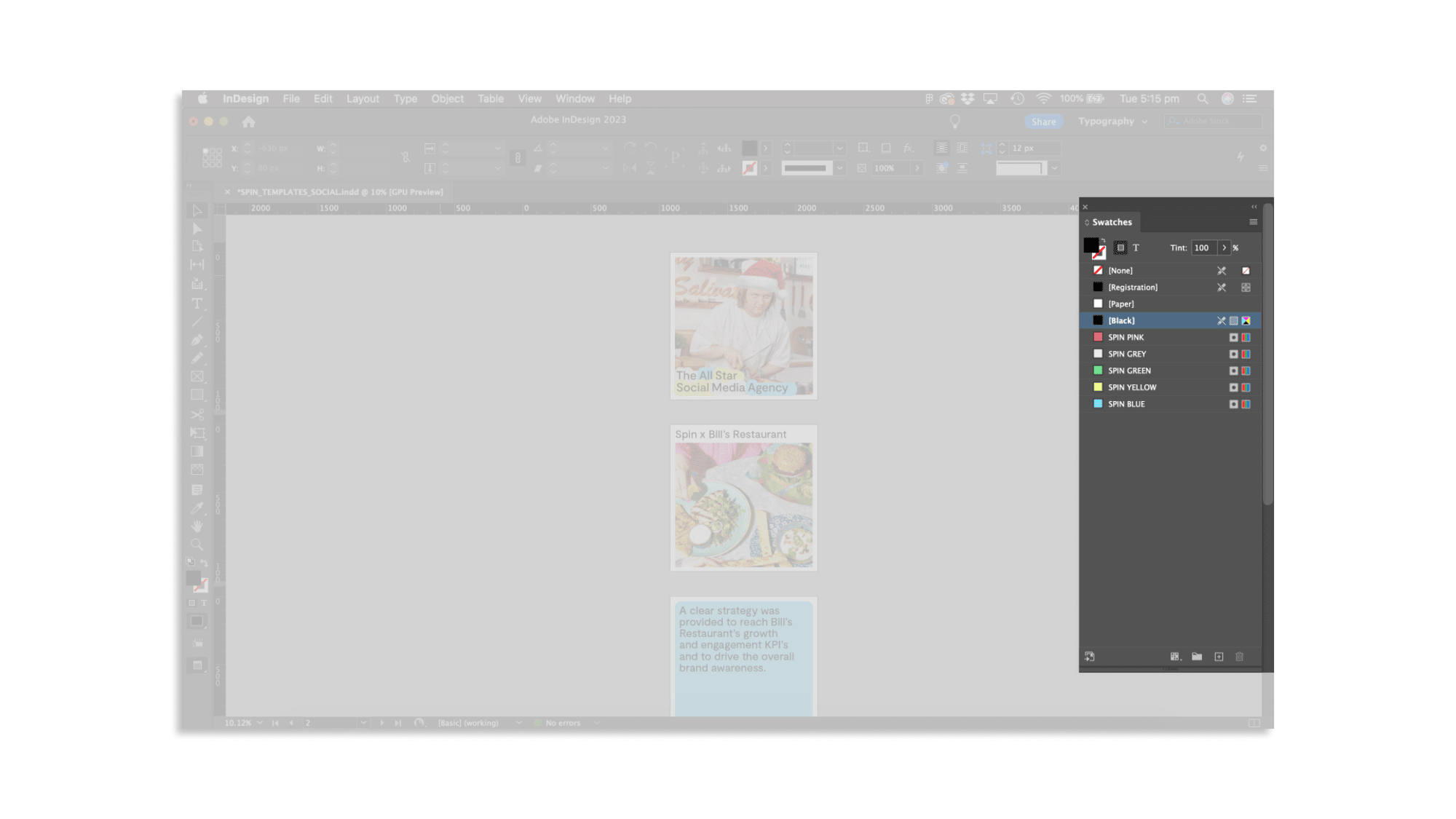The width and height of the screenshot is (1456, 819).
Task: Toggle formatting affects text T in Swatches
Action: pos(1136,248)
